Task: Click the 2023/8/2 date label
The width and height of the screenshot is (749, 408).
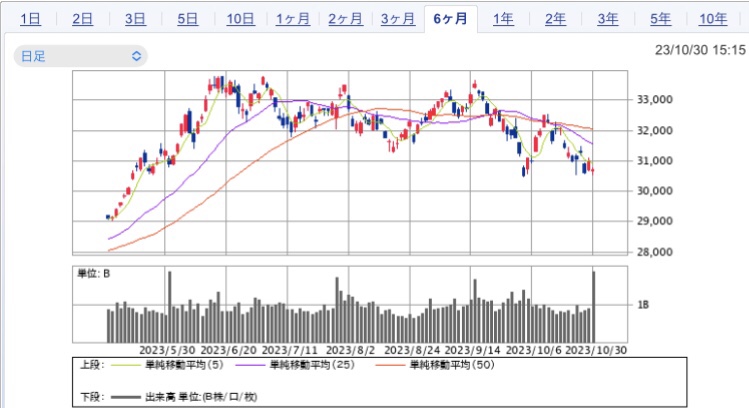Action: click(x=350, y=350)
